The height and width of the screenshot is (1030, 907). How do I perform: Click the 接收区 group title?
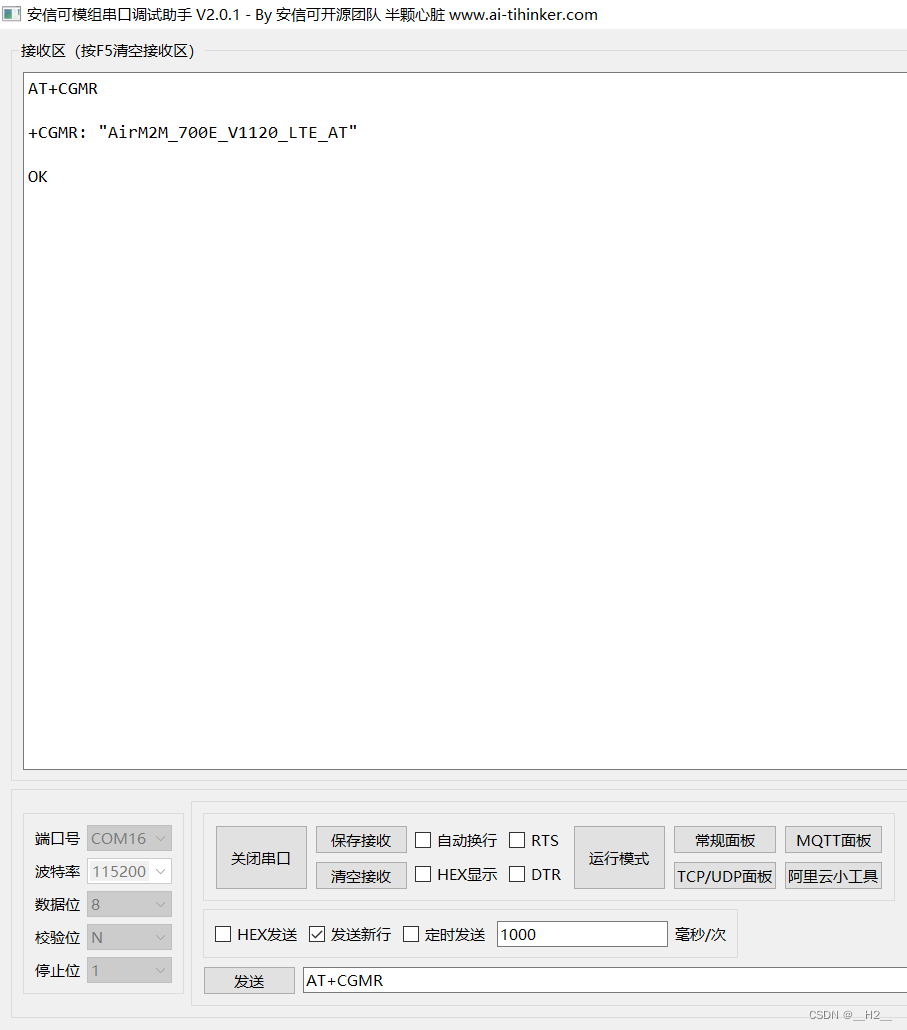coord(108,51)
